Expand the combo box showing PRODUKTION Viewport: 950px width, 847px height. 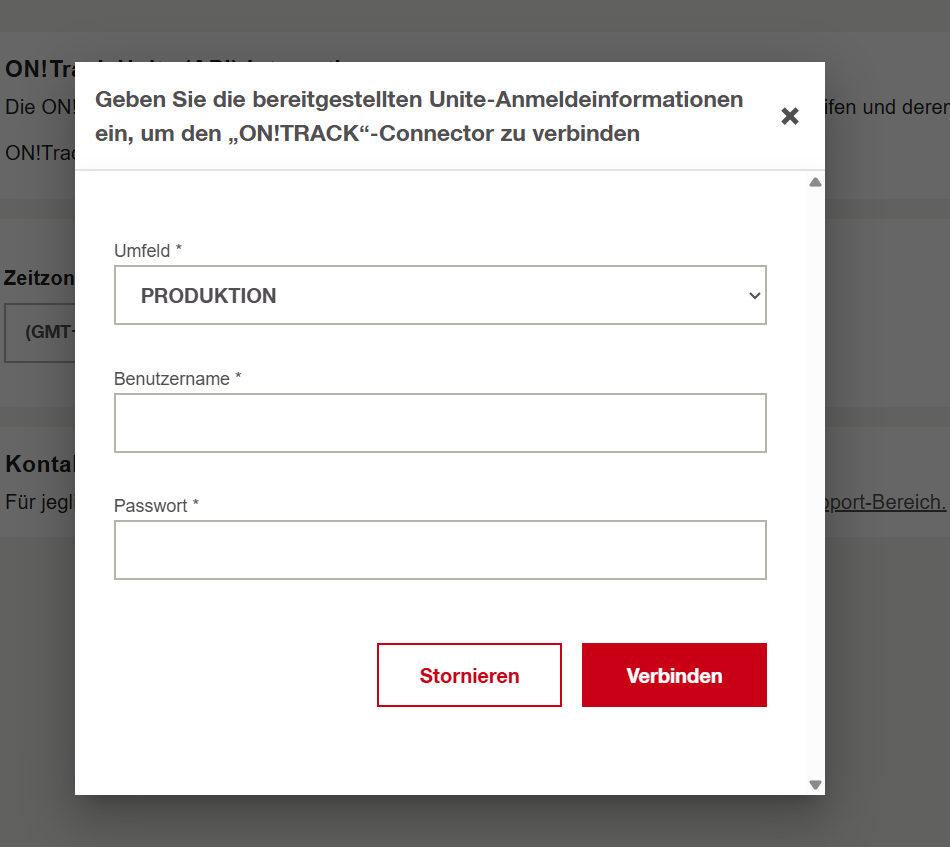coord(440,296)
